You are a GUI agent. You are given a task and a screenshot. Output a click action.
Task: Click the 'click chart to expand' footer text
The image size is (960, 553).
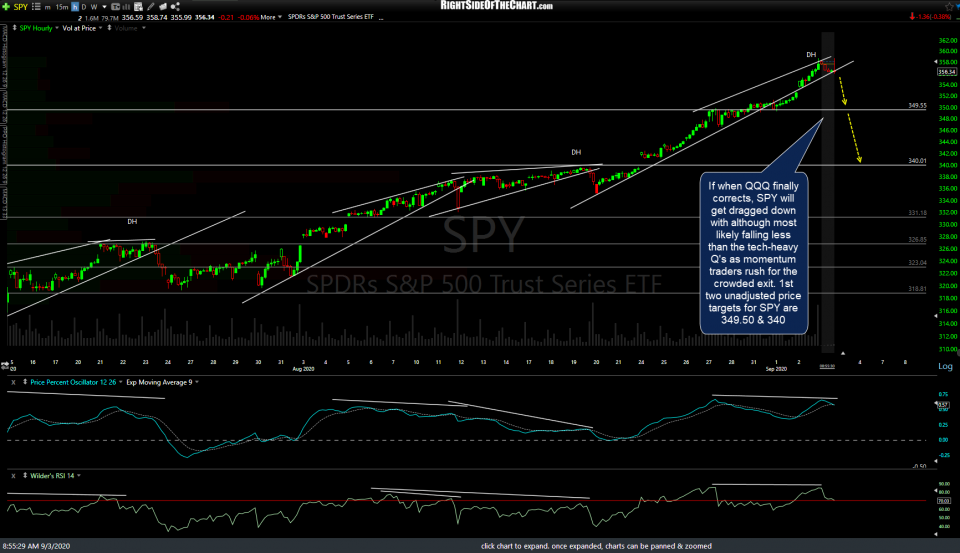[596, 546]
